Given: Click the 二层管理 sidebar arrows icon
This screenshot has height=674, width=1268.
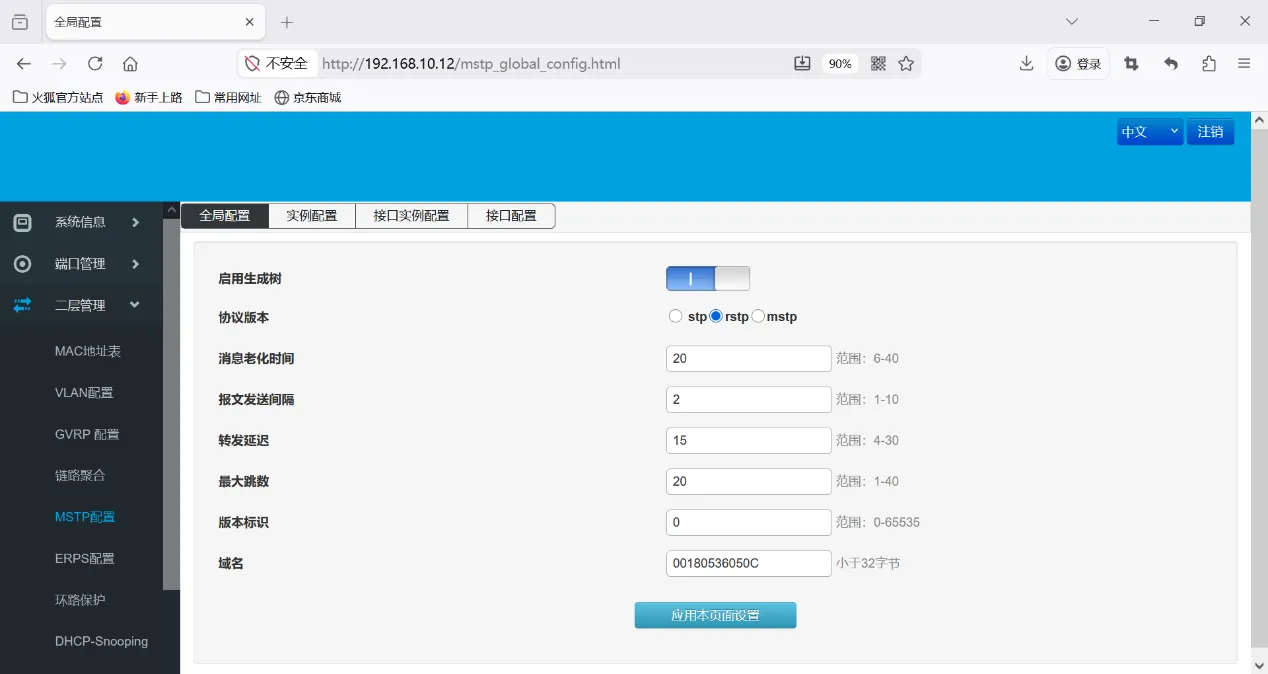Looking at the screenshot, I should (x=22, y=305).
